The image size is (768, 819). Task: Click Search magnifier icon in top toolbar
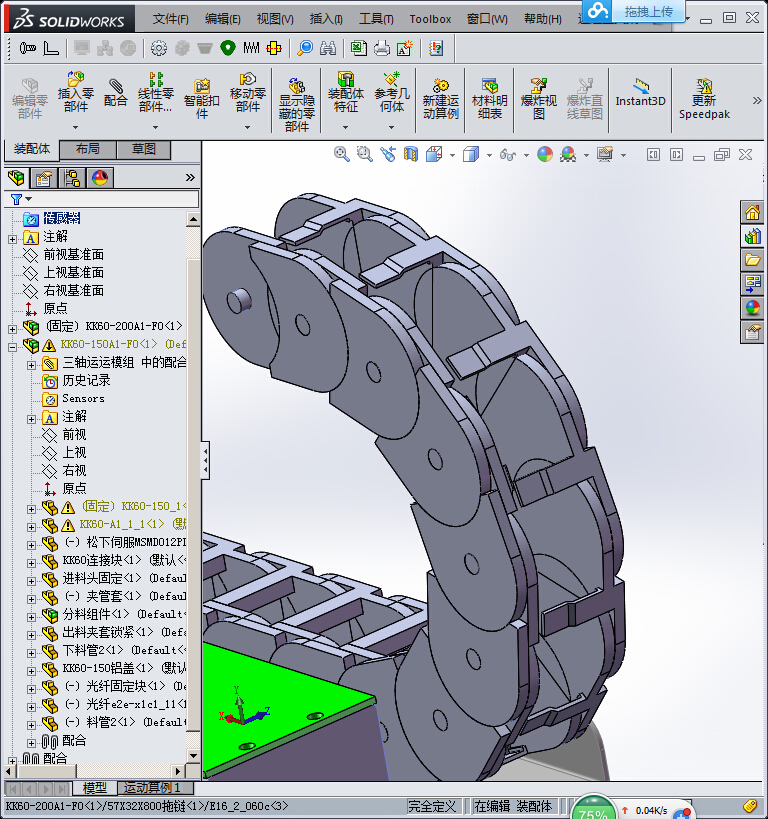pos(305,48)
